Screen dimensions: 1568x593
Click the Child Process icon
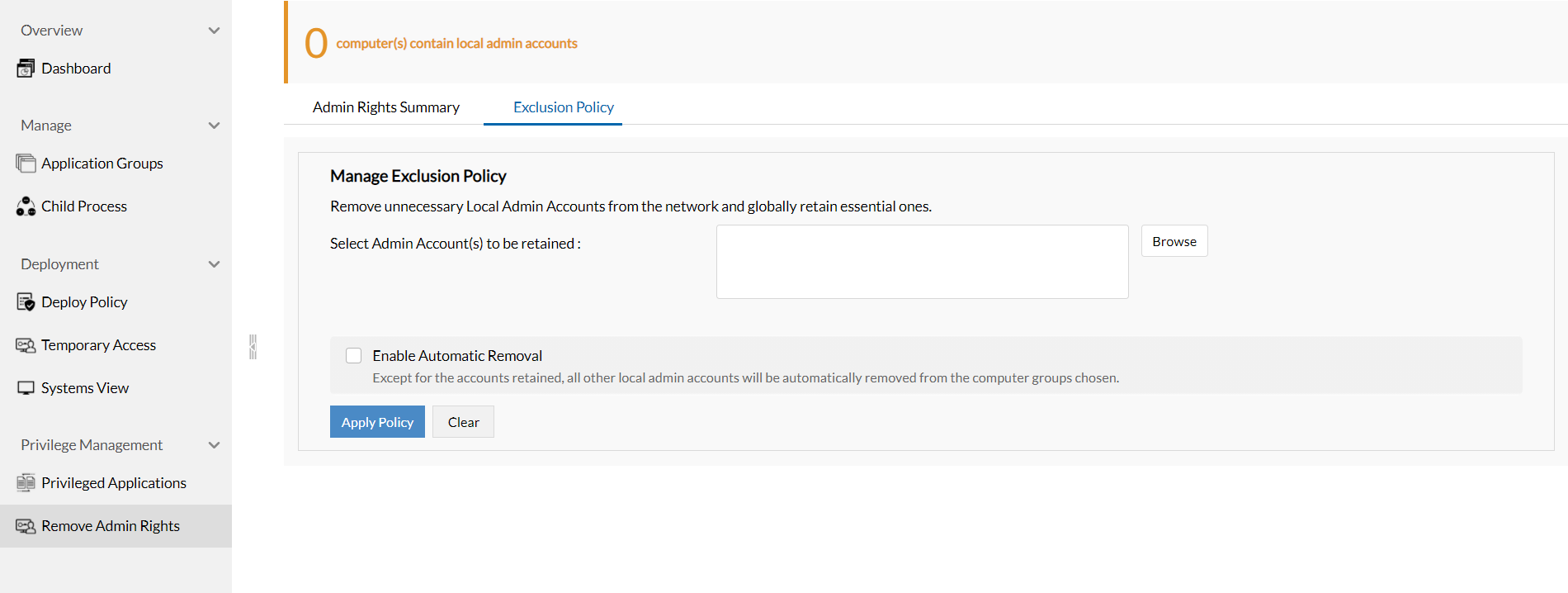(x=26, y=206)
